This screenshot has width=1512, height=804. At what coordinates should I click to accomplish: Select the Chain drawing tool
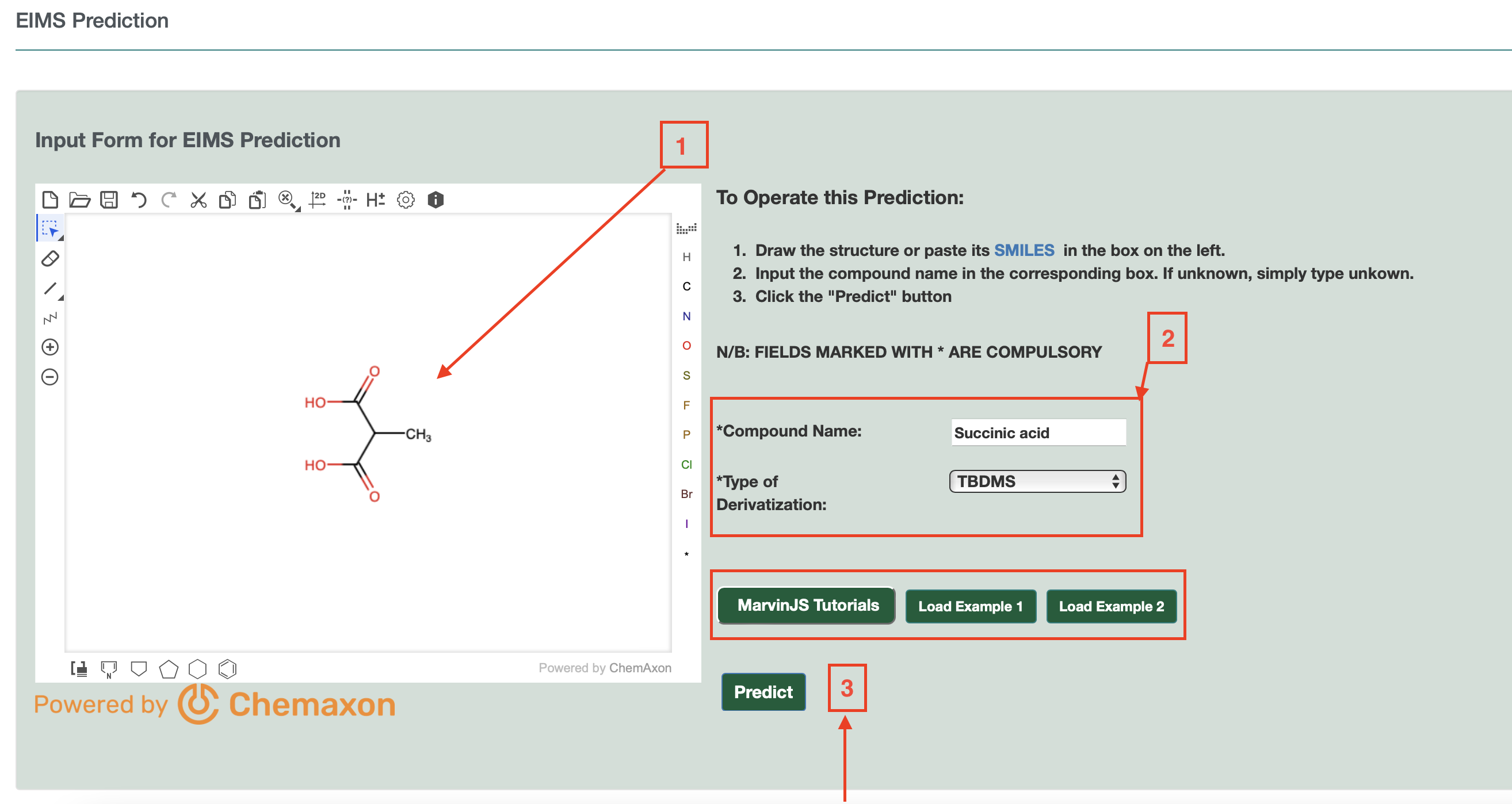(50, 317)
